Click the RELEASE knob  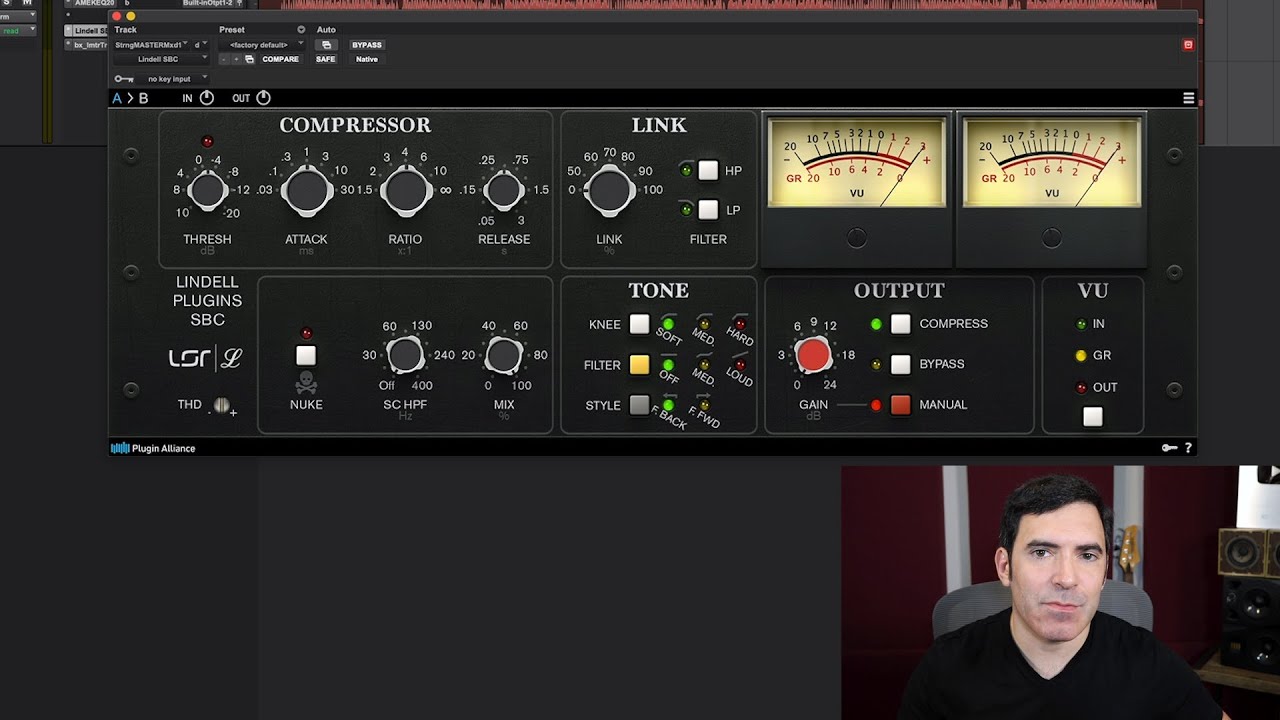coord(504,191)
